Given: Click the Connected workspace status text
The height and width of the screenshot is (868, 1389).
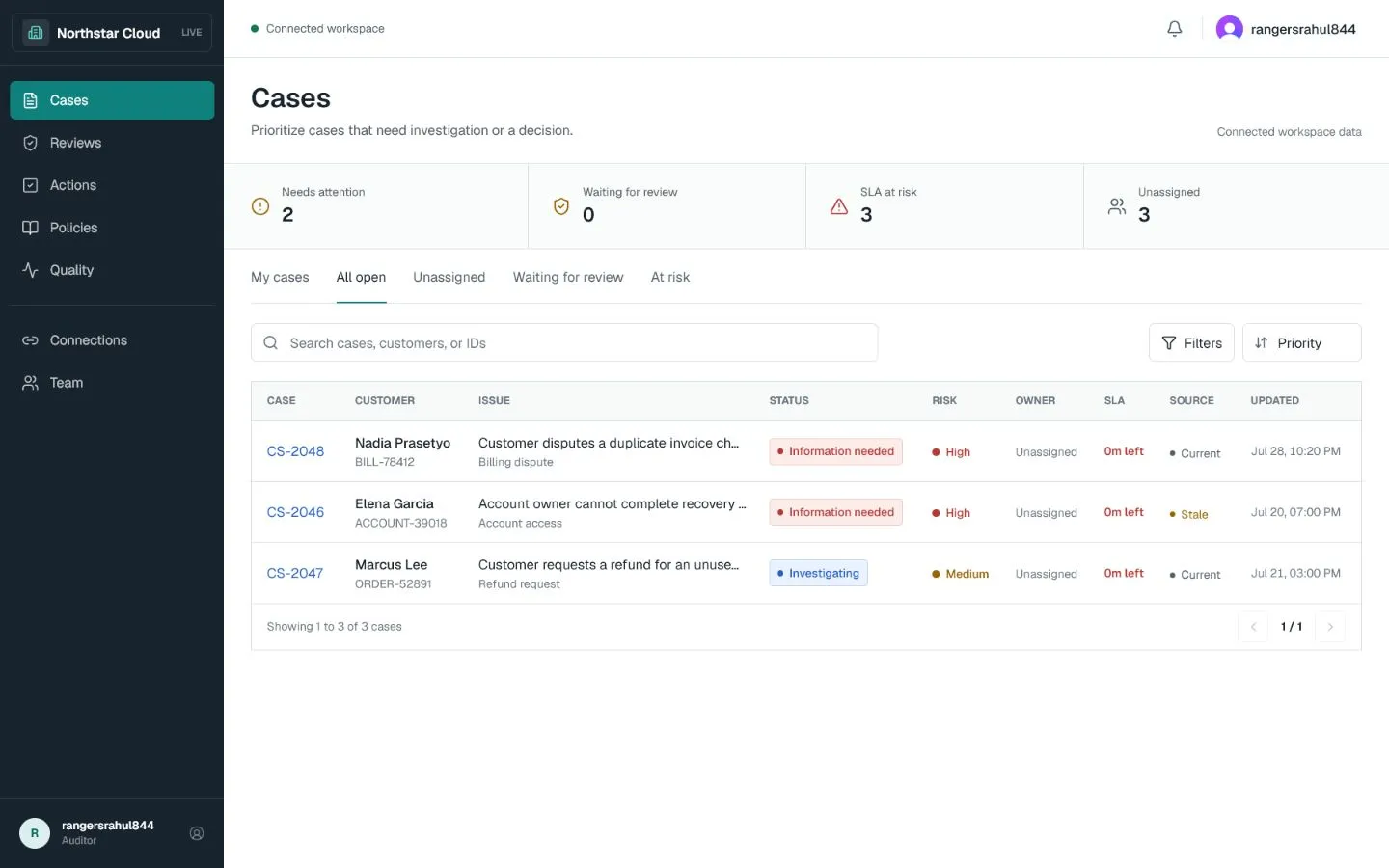Looking at the screenshot, I should pyautogui.click(x=325, y=29).
